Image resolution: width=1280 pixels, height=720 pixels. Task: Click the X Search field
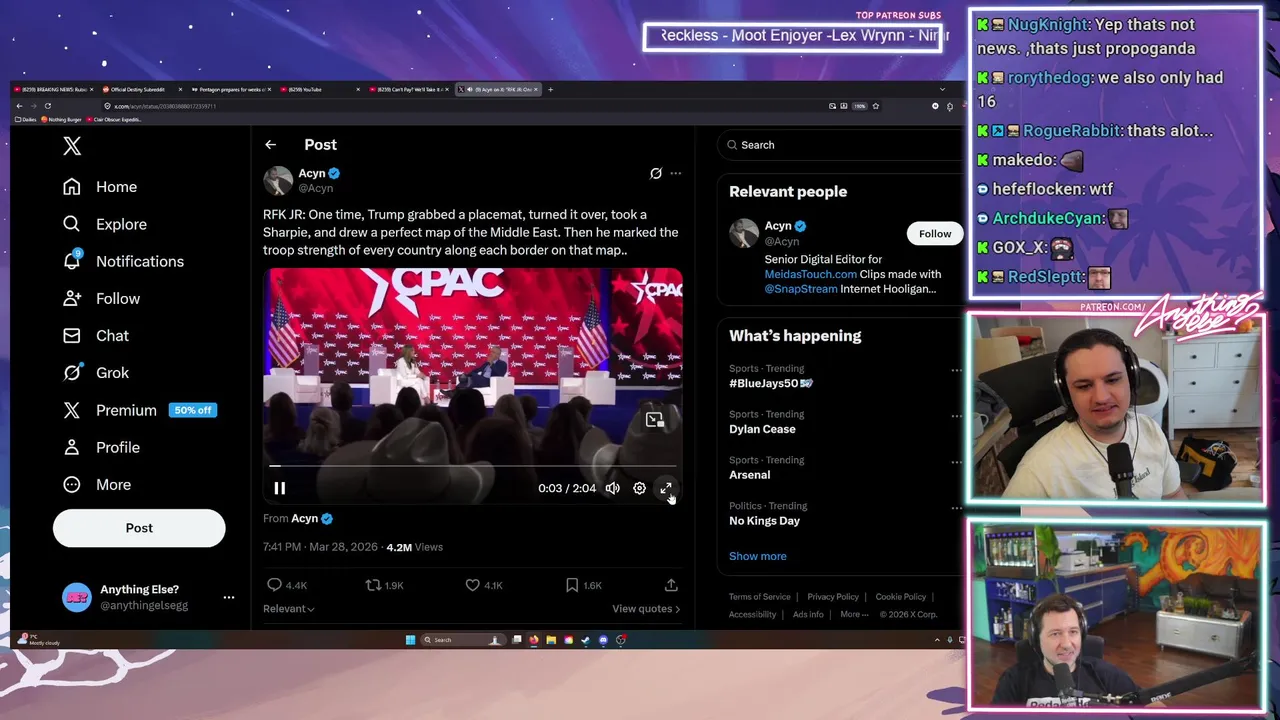pos(840,145)
